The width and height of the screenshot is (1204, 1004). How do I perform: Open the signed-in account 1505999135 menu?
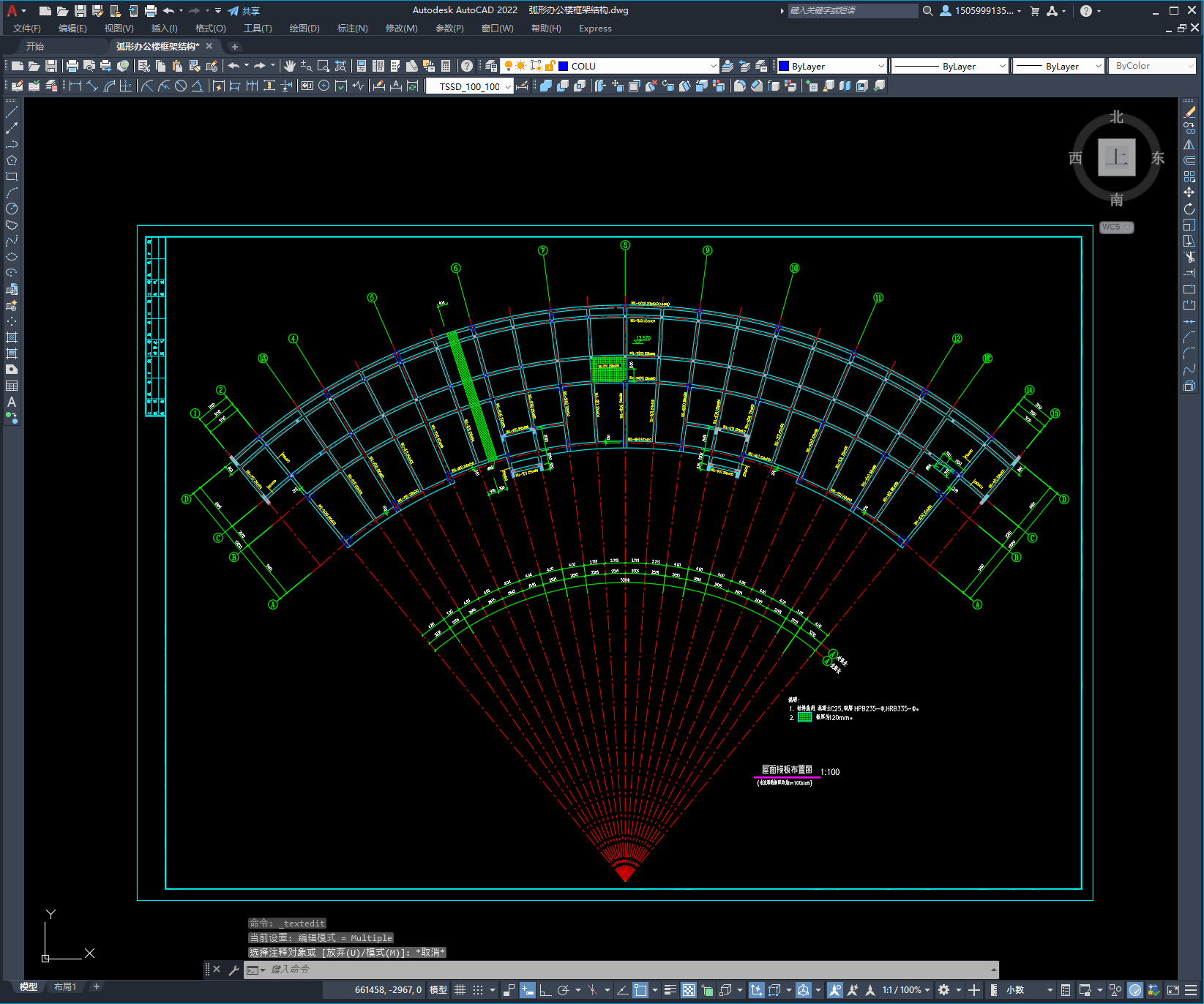coord(981,11)
